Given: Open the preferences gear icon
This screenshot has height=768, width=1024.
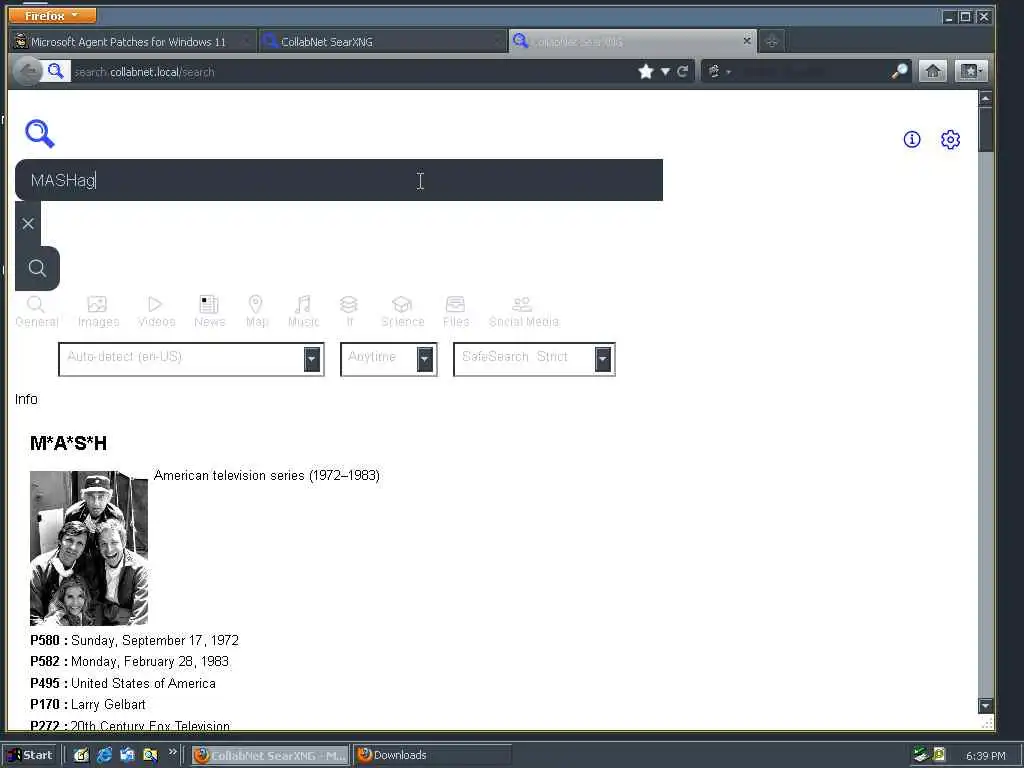Looking at the screenshot, I should 950,139.
